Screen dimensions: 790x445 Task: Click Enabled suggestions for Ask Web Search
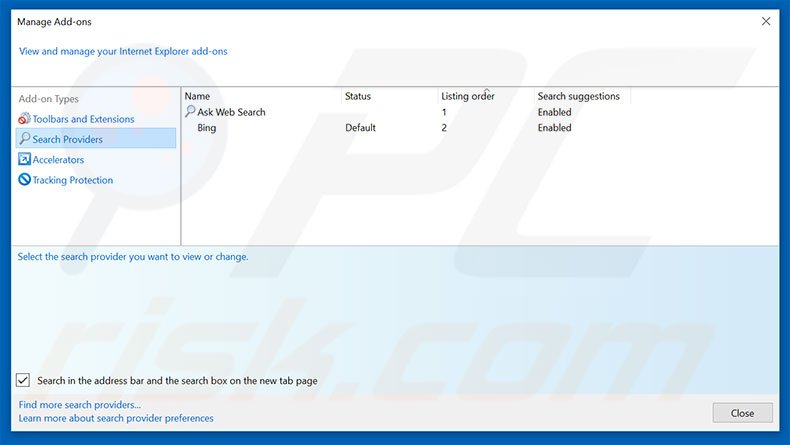click(554, 112)
